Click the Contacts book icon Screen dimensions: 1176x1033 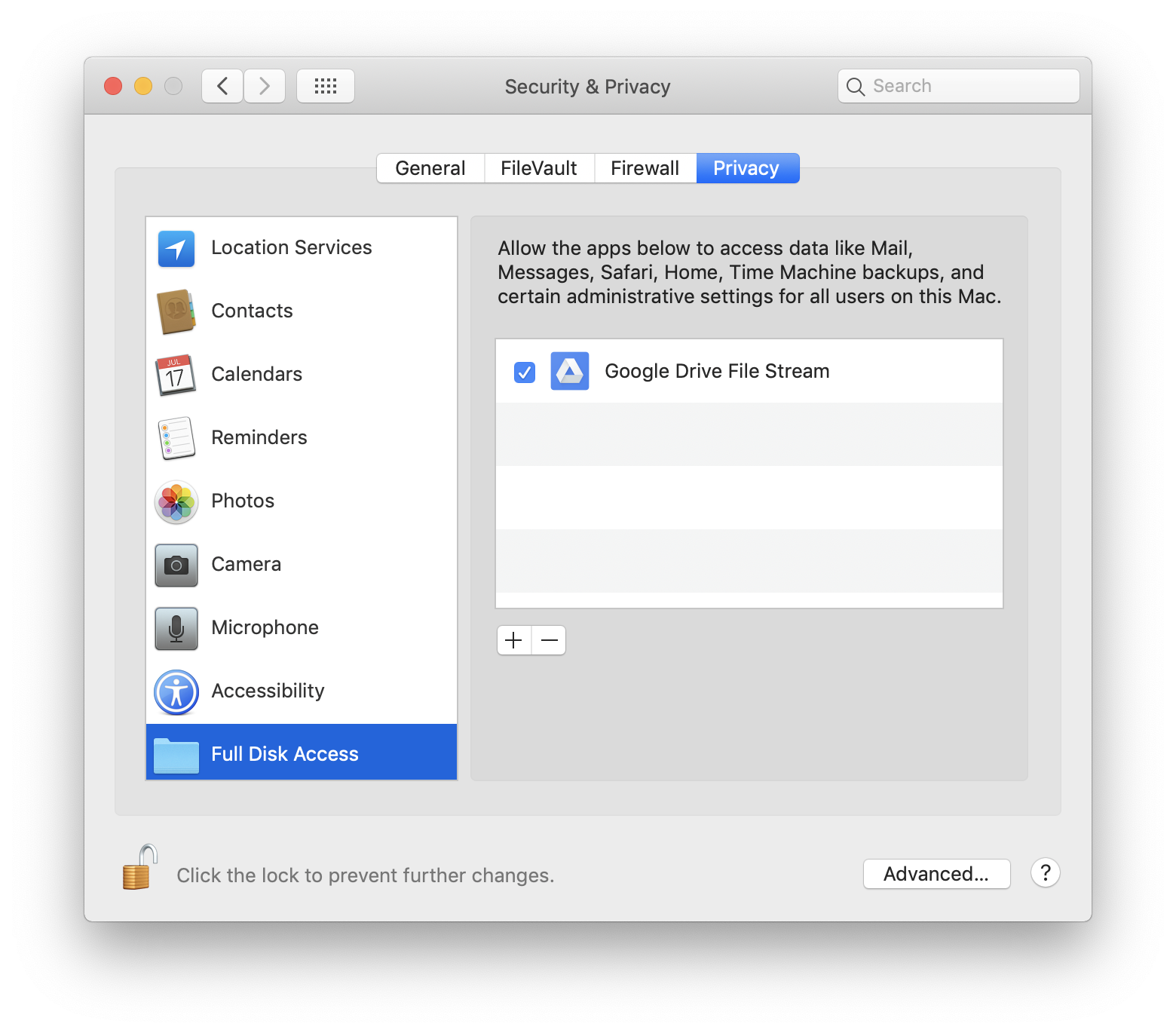pos(176,311)
